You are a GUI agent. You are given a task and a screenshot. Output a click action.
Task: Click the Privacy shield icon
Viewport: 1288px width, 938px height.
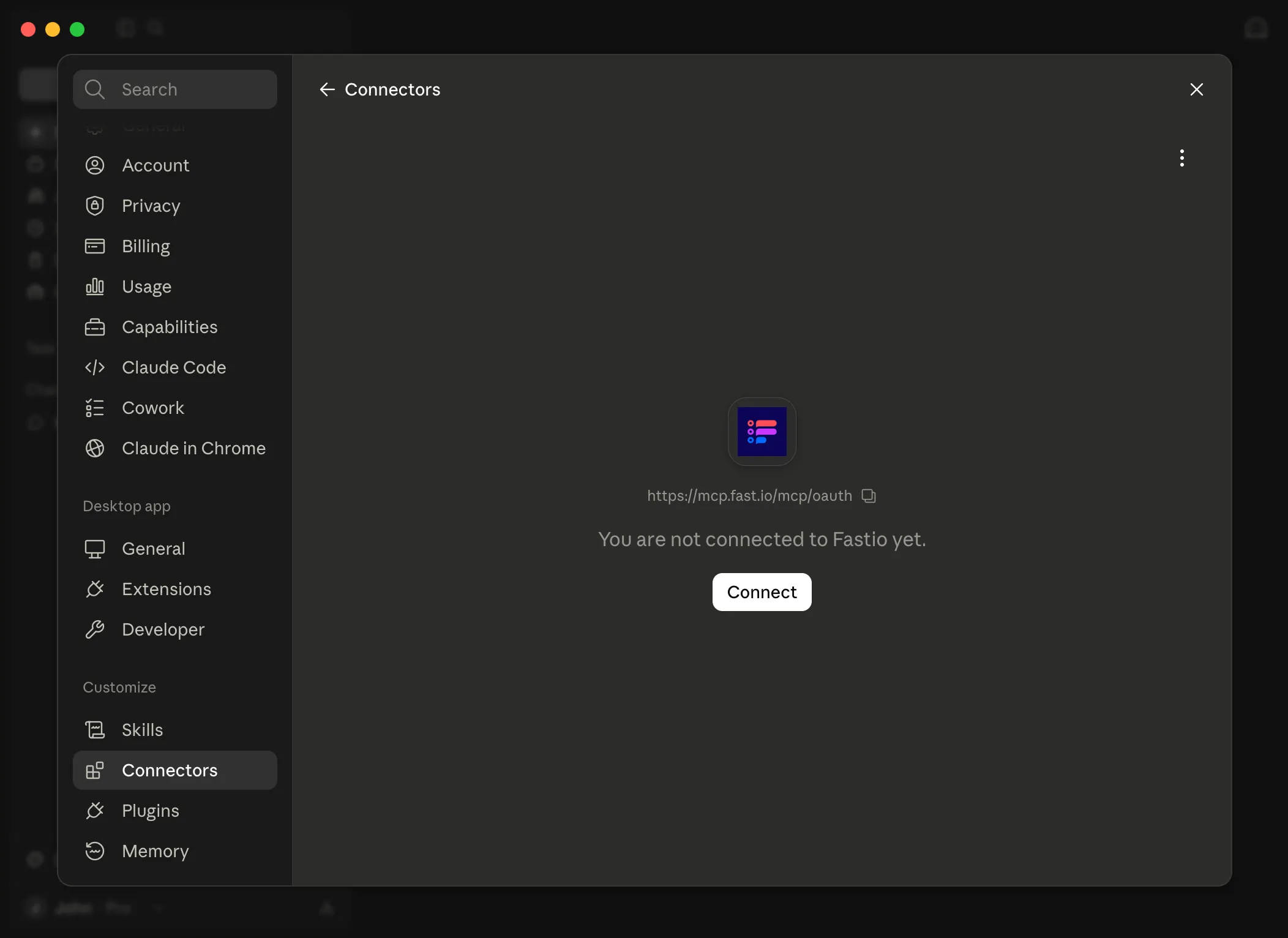click(x=95, y=206)
